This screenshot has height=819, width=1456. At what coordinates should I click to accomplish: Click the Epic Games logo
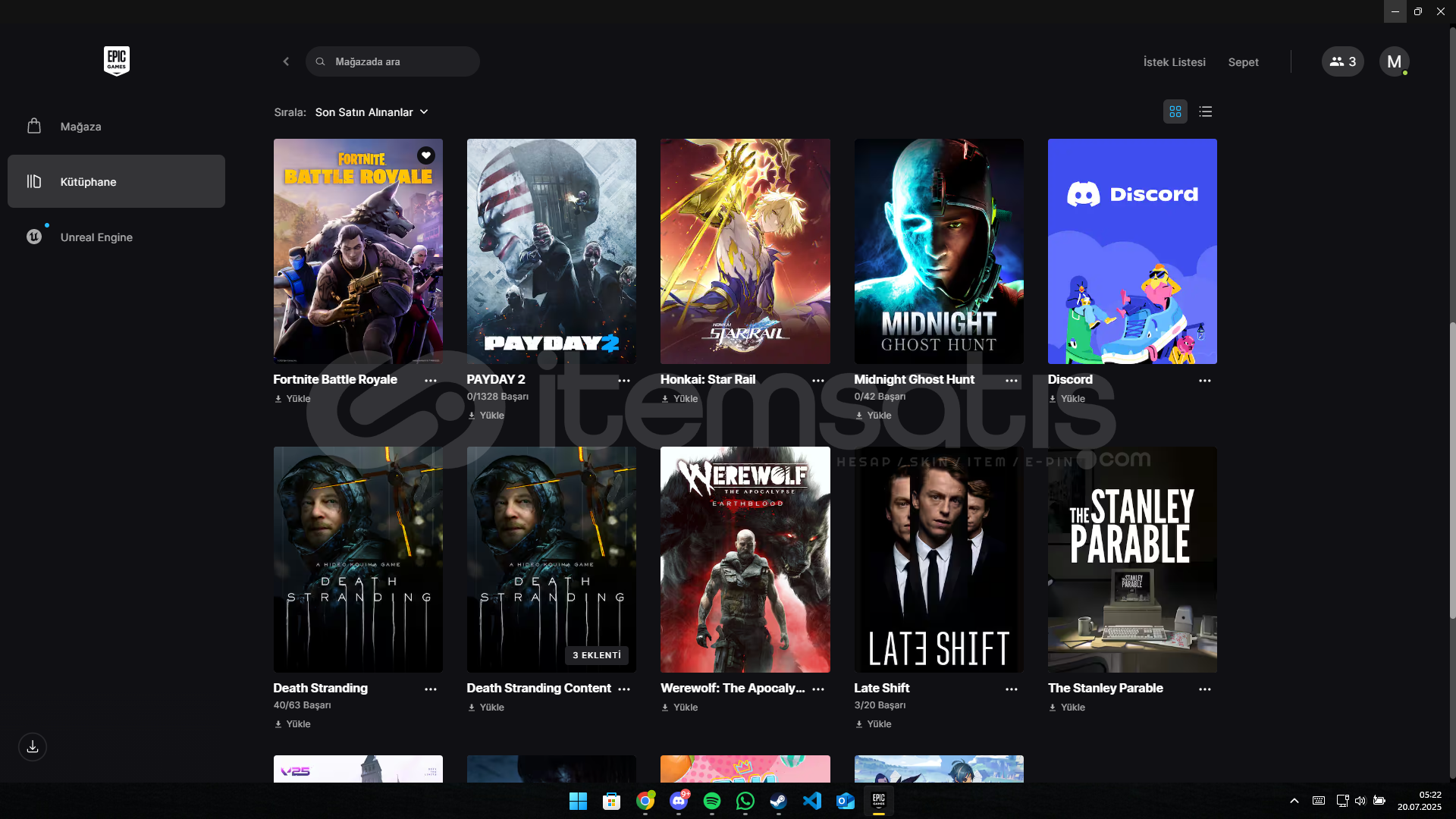click(x=117, y=61)
